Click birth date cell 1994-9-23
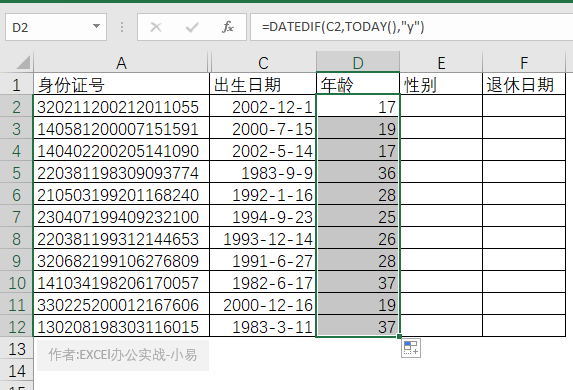Viewport: 573px width, 390px height. [x=263, y=216]
